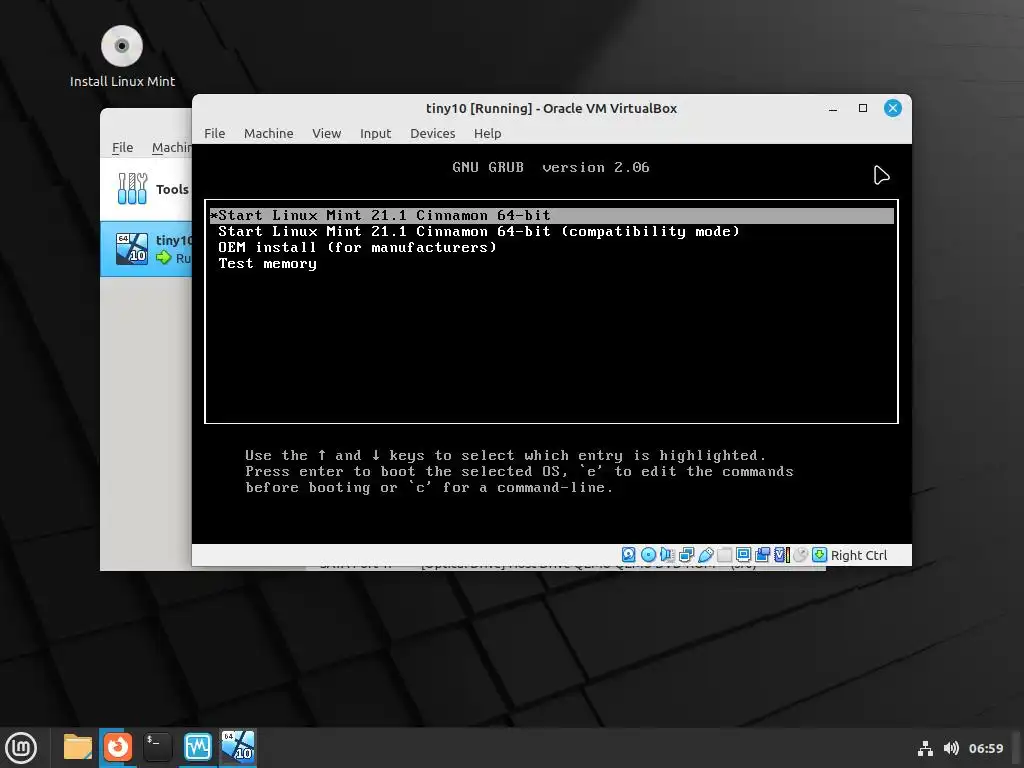This screenshot has width=1024, height=768.
Task: Select Start Linux Mint 21.1 Cinnamon 64-bit entry
Action: [552, 216]
